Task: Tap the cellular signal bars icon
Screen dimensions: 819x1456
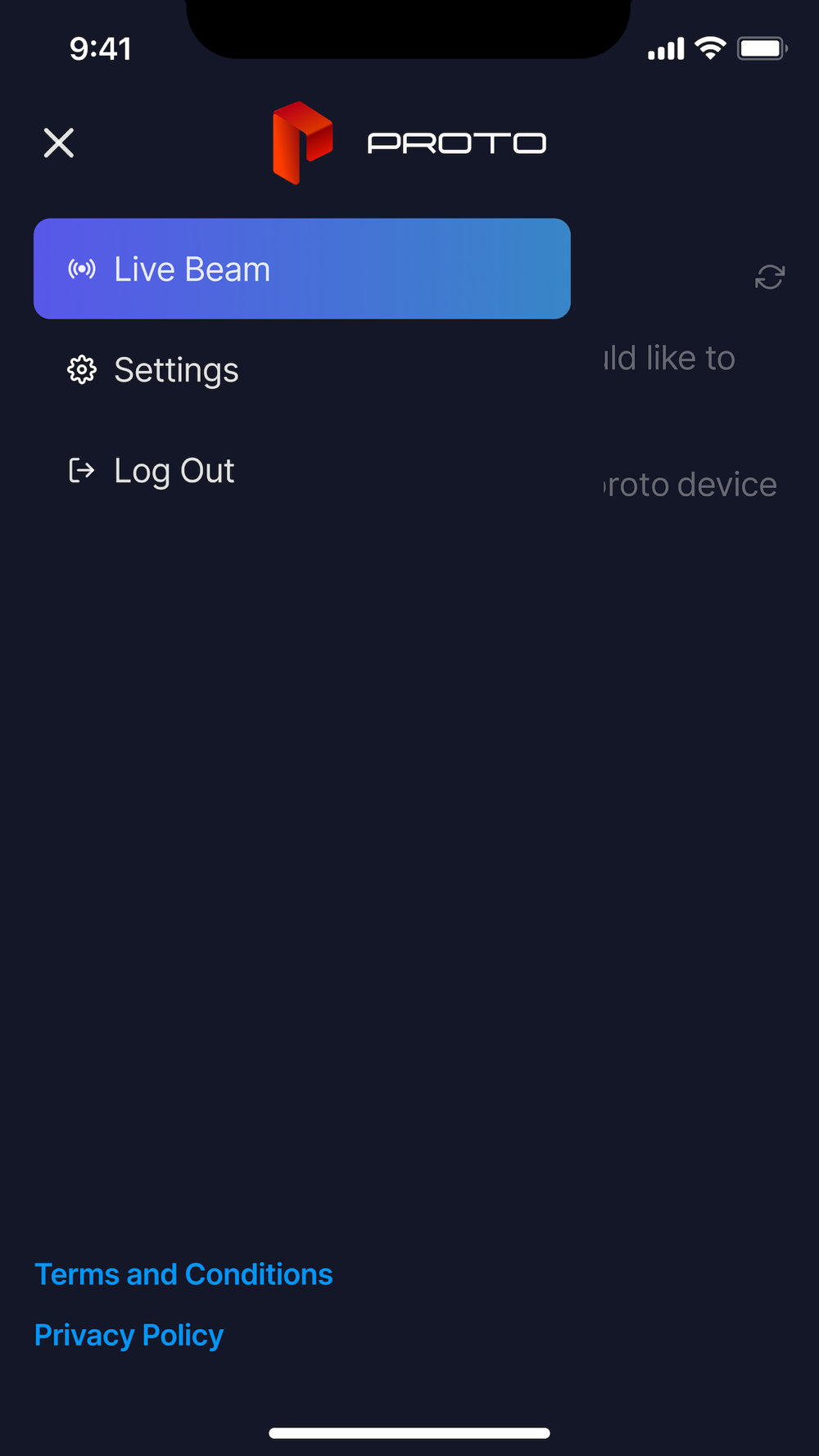Action: click(666, 49)
